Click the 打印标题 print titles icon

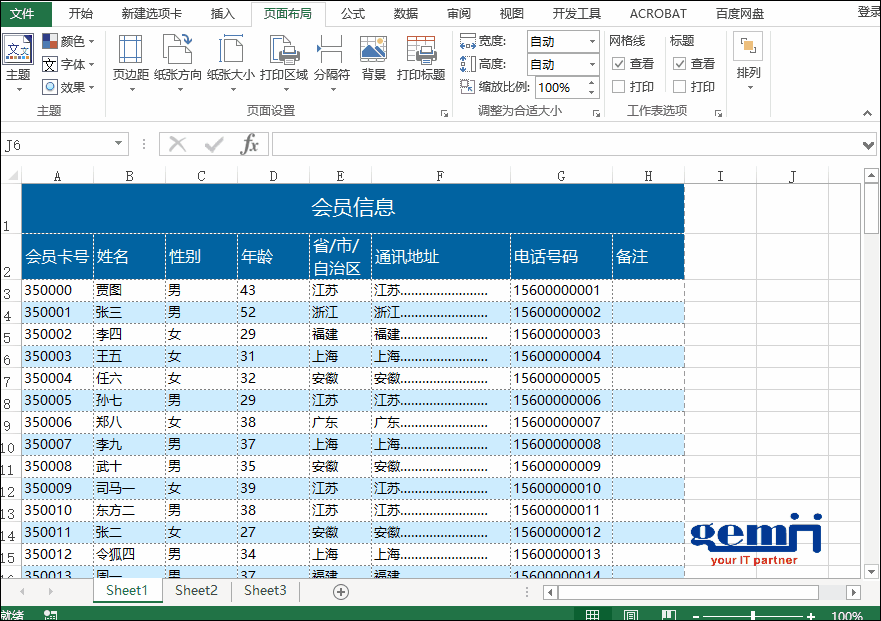coord(421,58)
